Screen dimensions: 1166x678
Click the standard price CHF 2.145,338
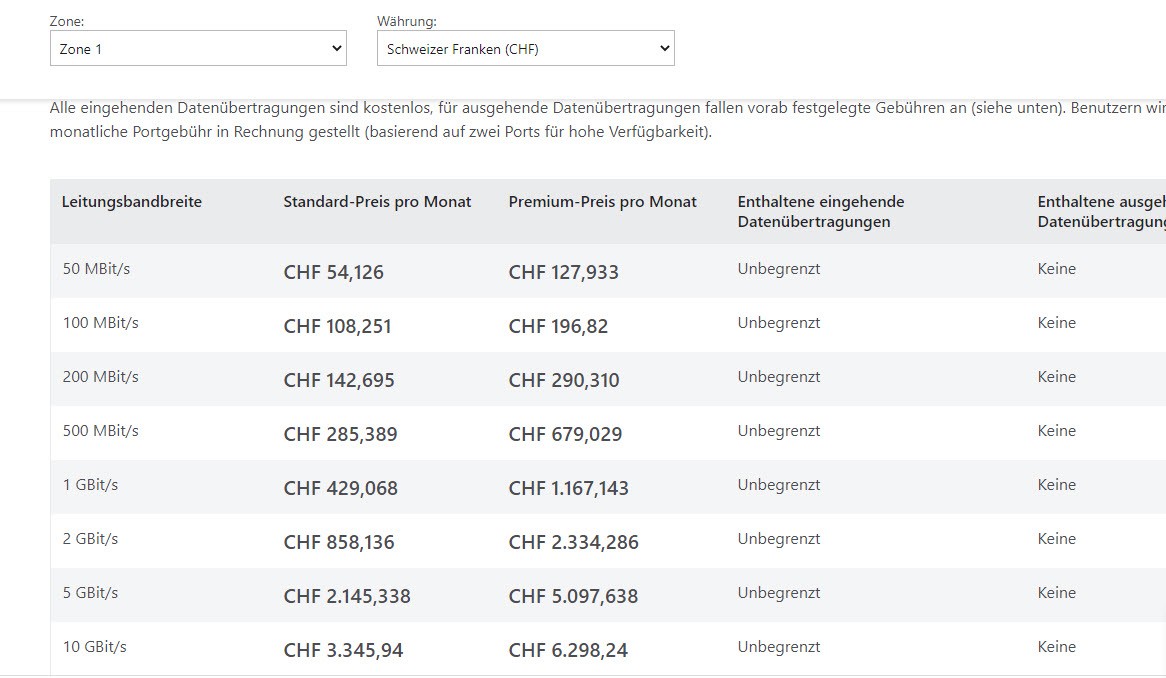pyautogui.click(x=347, y=596)
